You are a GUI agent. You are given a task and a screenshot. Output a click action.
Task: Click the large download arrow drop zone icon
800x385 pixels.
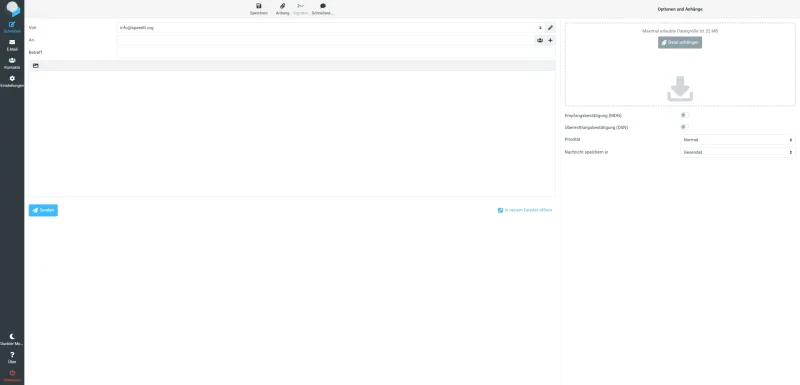pyautogui.click(x=680, y=89)
